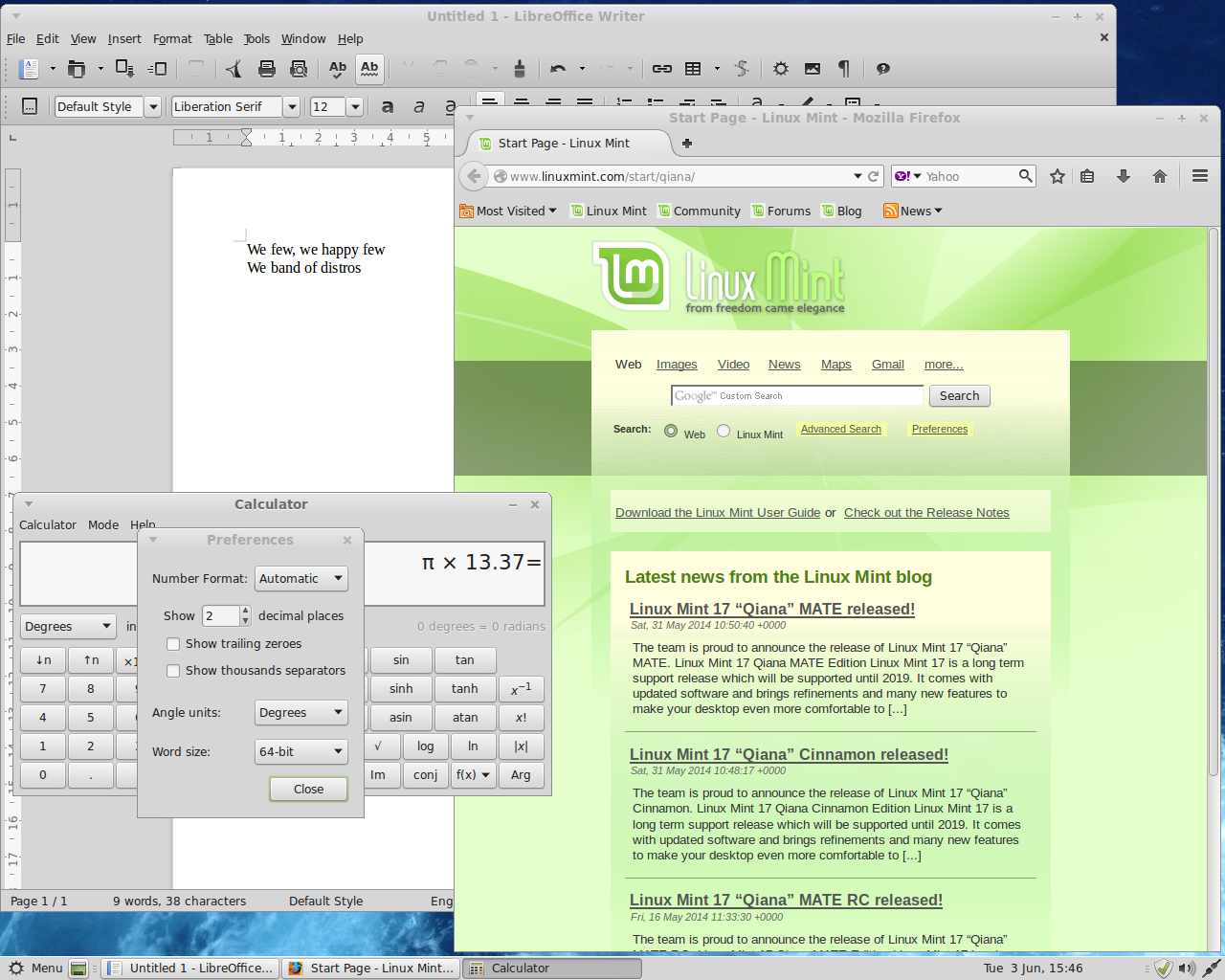Run Spelling and Grammar check in Writer
Viewport: 1225px width, 980px height.
pos(338,69)
